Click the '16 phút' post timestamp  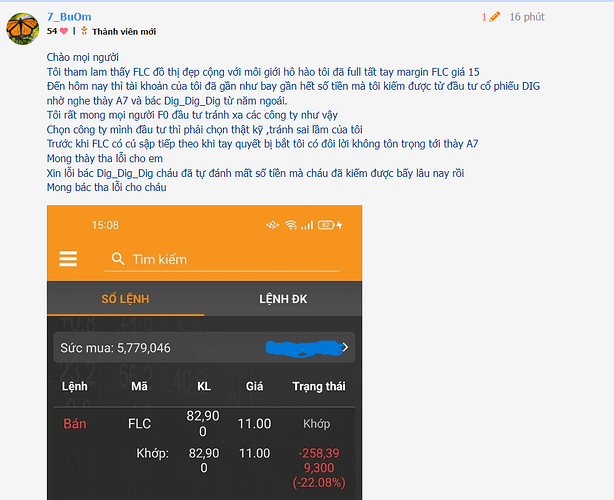click(527, 17)
